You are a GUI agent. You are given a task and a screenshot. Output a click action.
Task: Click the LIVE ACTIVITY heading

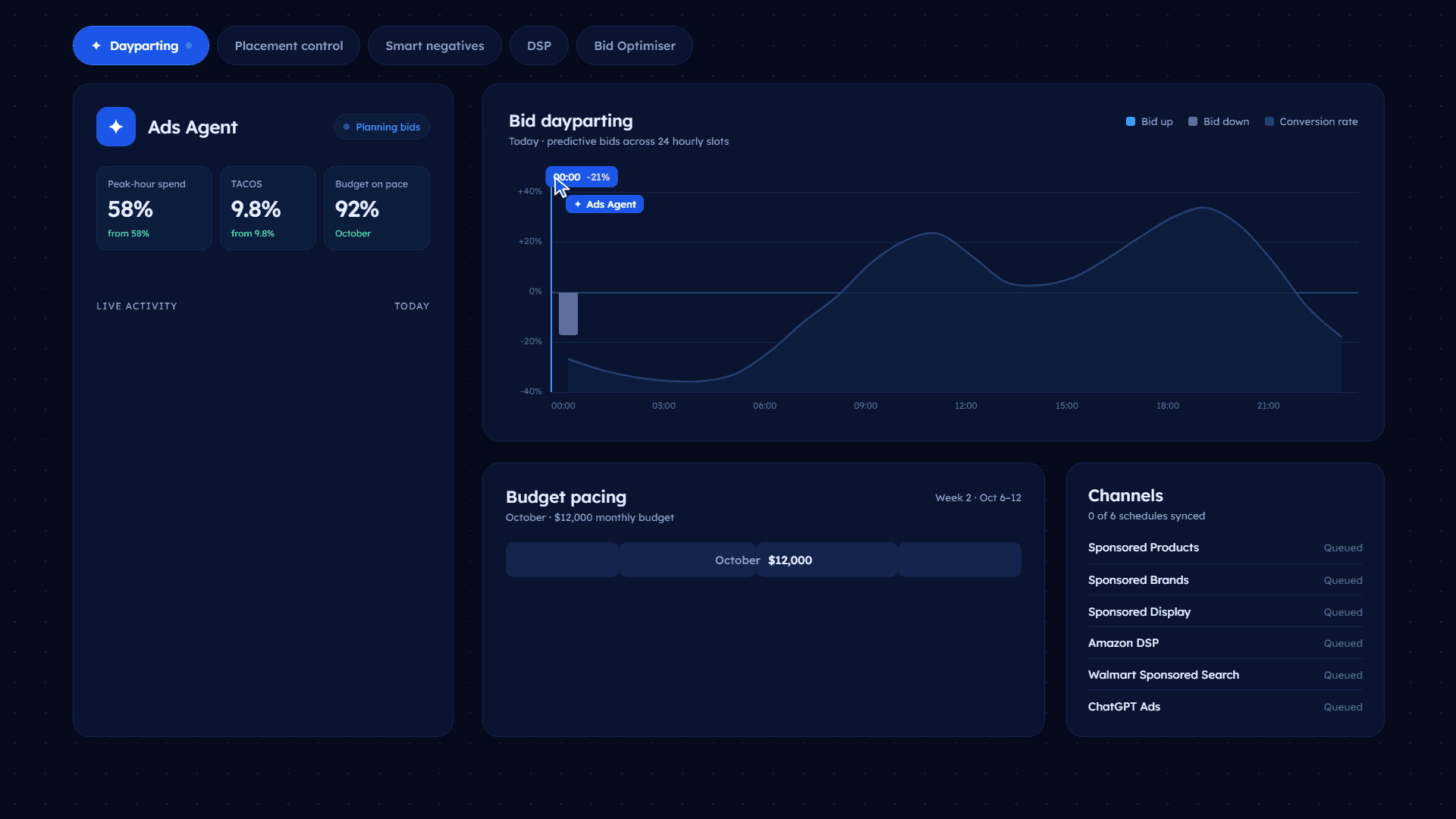pyautogui.click(x=136, y=306)
